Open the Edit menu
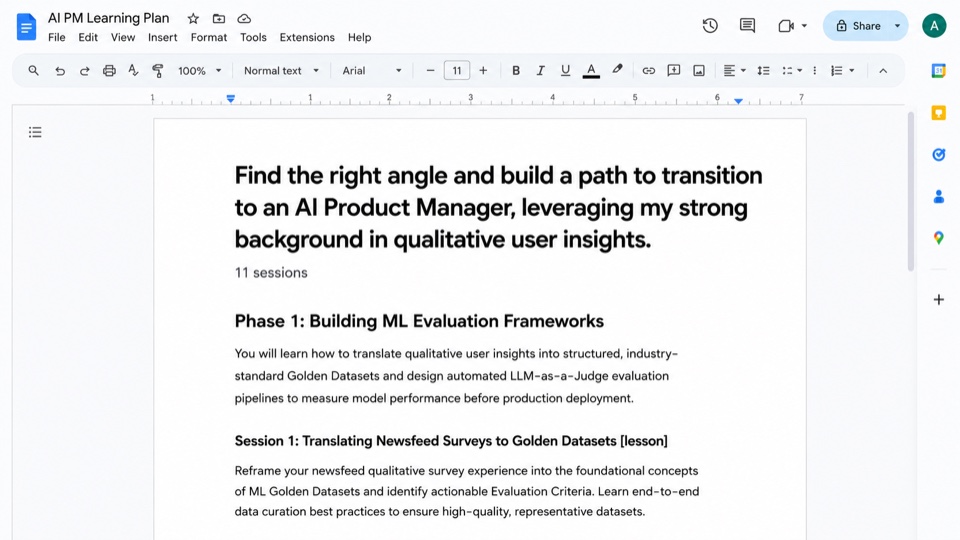 (88, 37)
